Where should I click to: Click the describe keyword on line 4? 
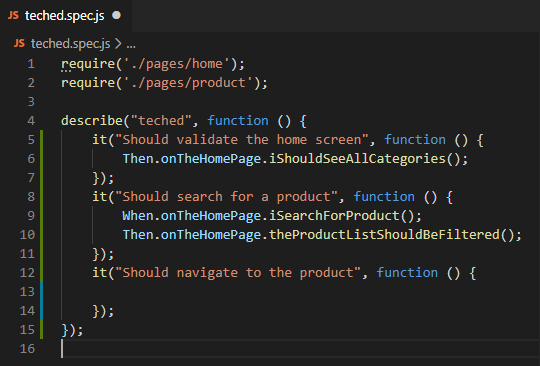pyautogui.click(x=92, y=121)
